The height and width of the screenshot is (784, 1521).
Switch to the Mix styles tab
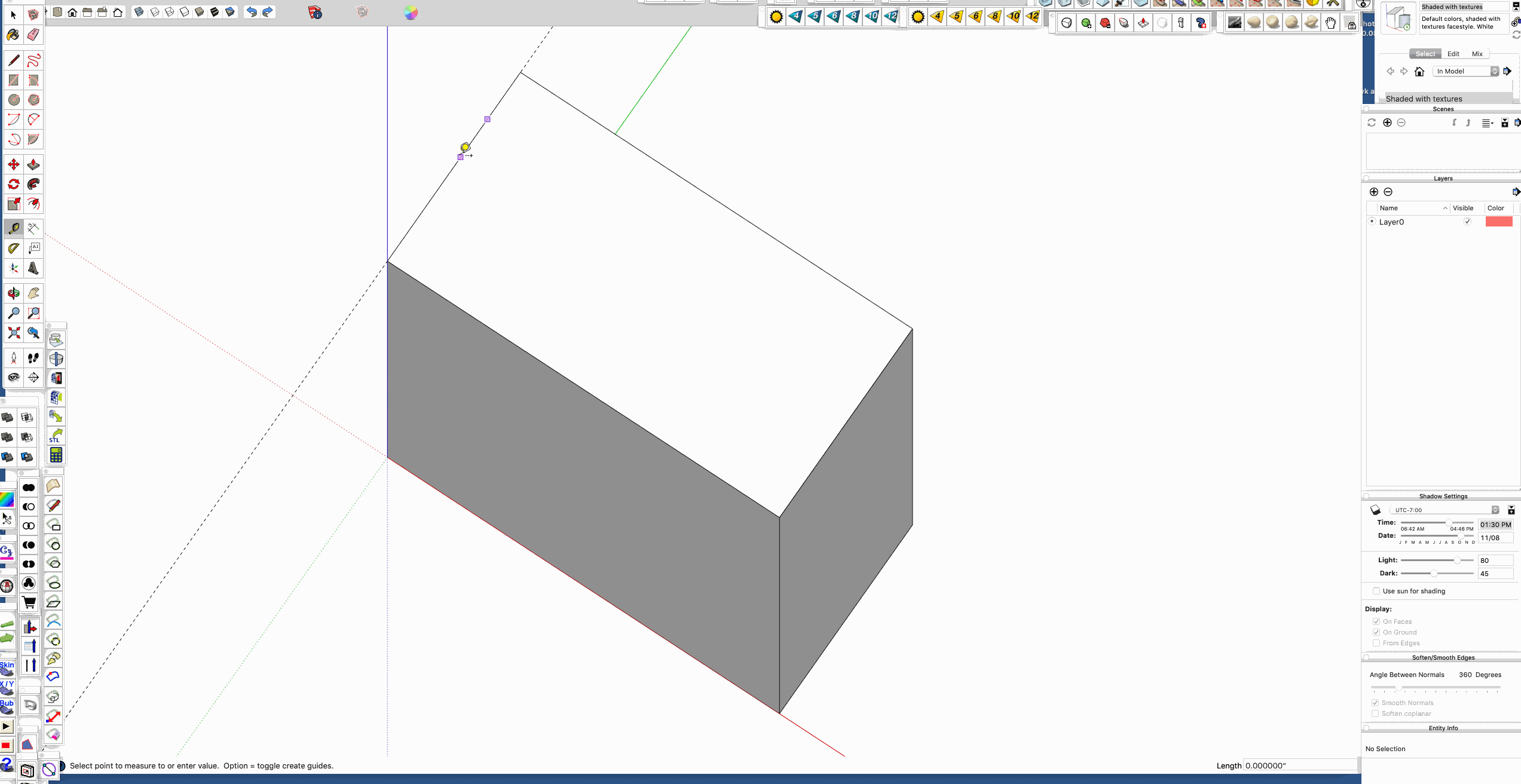[x=1477, y=54]
